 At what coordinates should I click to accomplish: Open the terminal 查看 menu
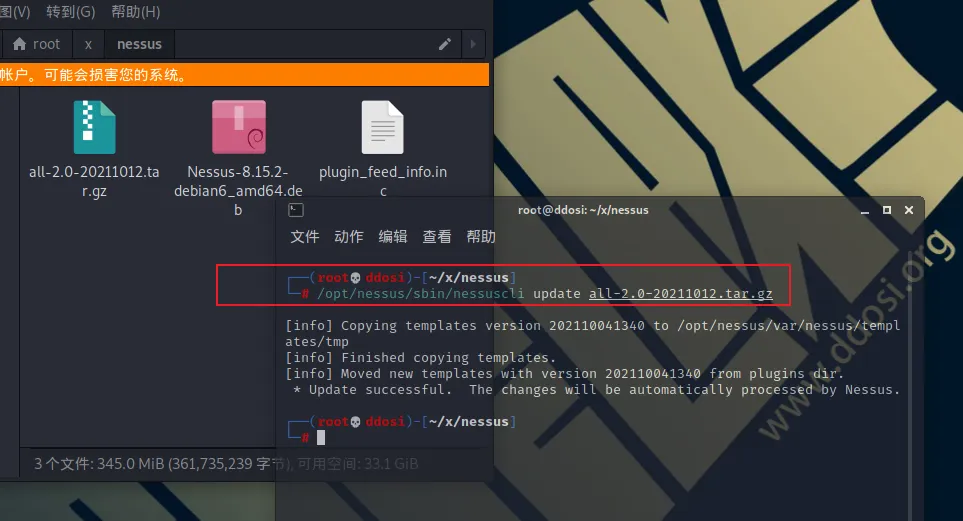437,237
